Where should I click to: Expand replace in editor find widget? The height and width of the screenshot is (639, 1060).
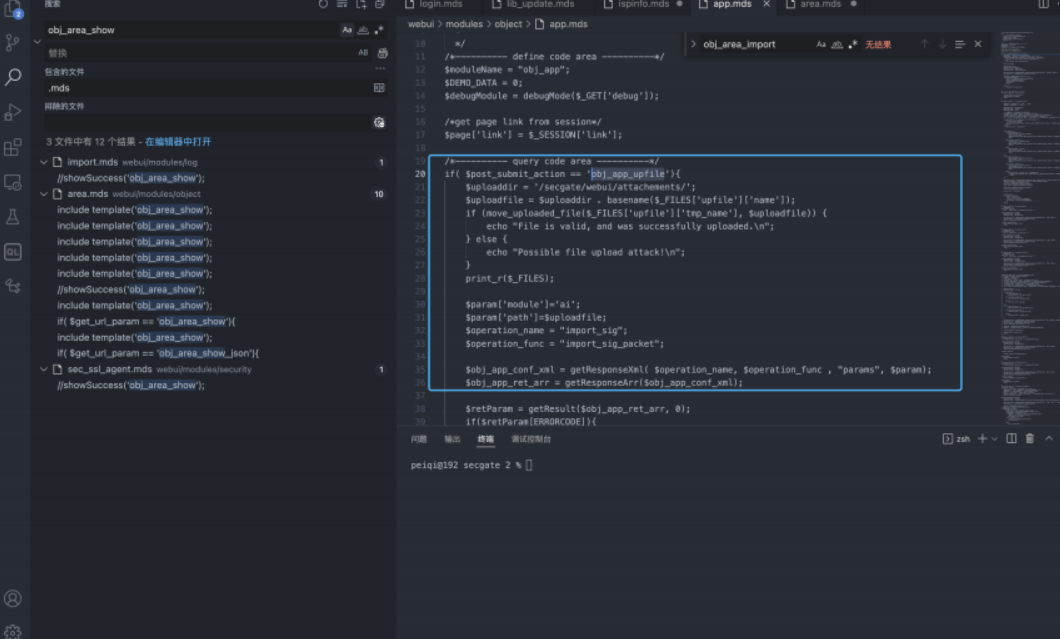pyautogui.click(x=693, y=44)
